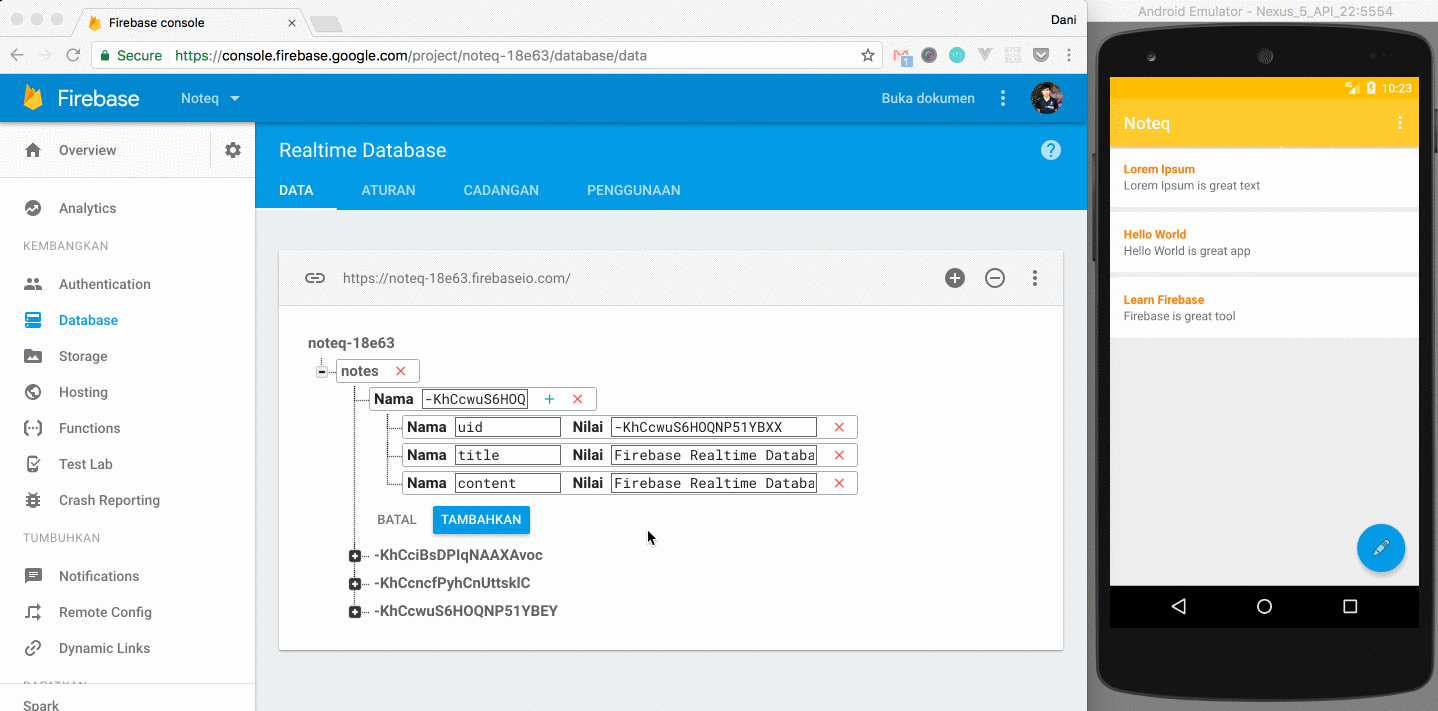
Task: Open Storage in the sidebar
Action: point(82,356)
